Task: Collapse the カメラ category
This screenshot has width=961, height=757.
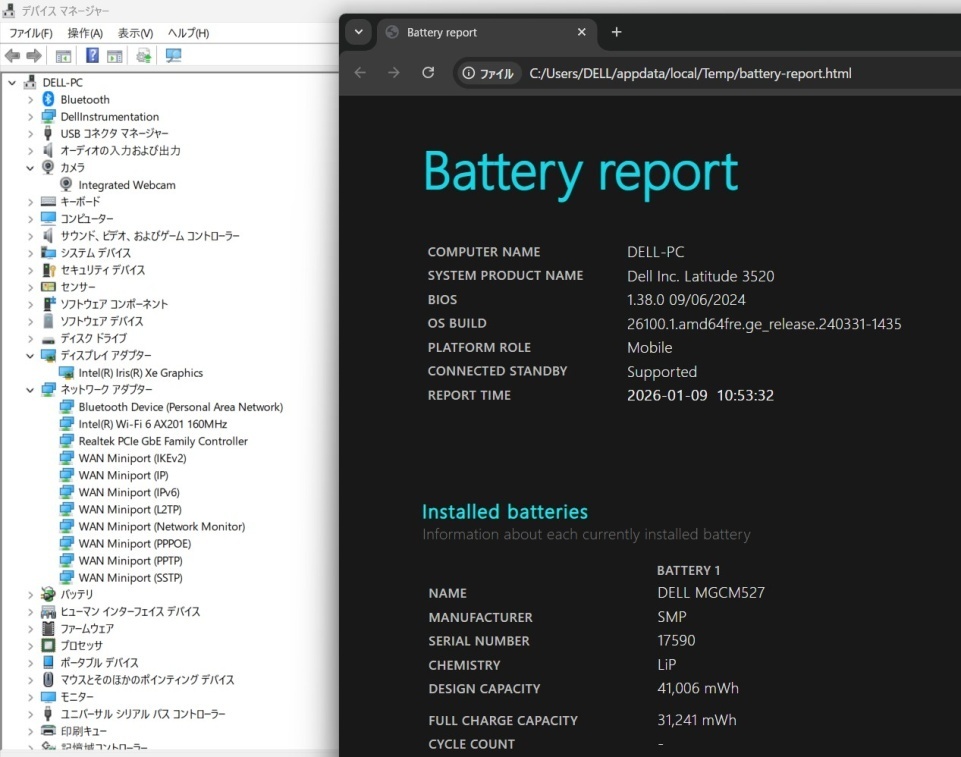Action: click(x=30, y=168)
